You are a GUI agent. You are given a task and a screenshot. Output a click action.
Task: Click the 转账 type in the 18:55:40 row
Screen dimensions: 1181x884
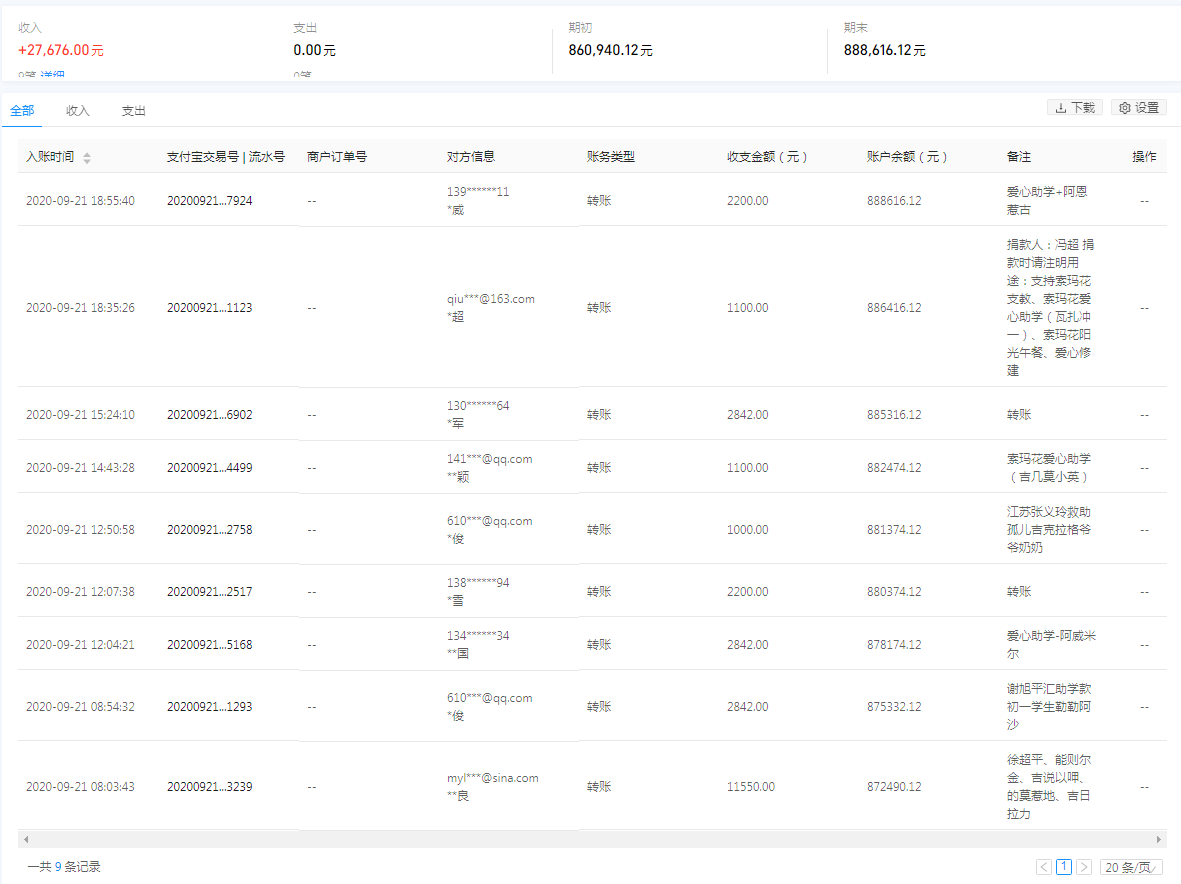pos(599,201)
